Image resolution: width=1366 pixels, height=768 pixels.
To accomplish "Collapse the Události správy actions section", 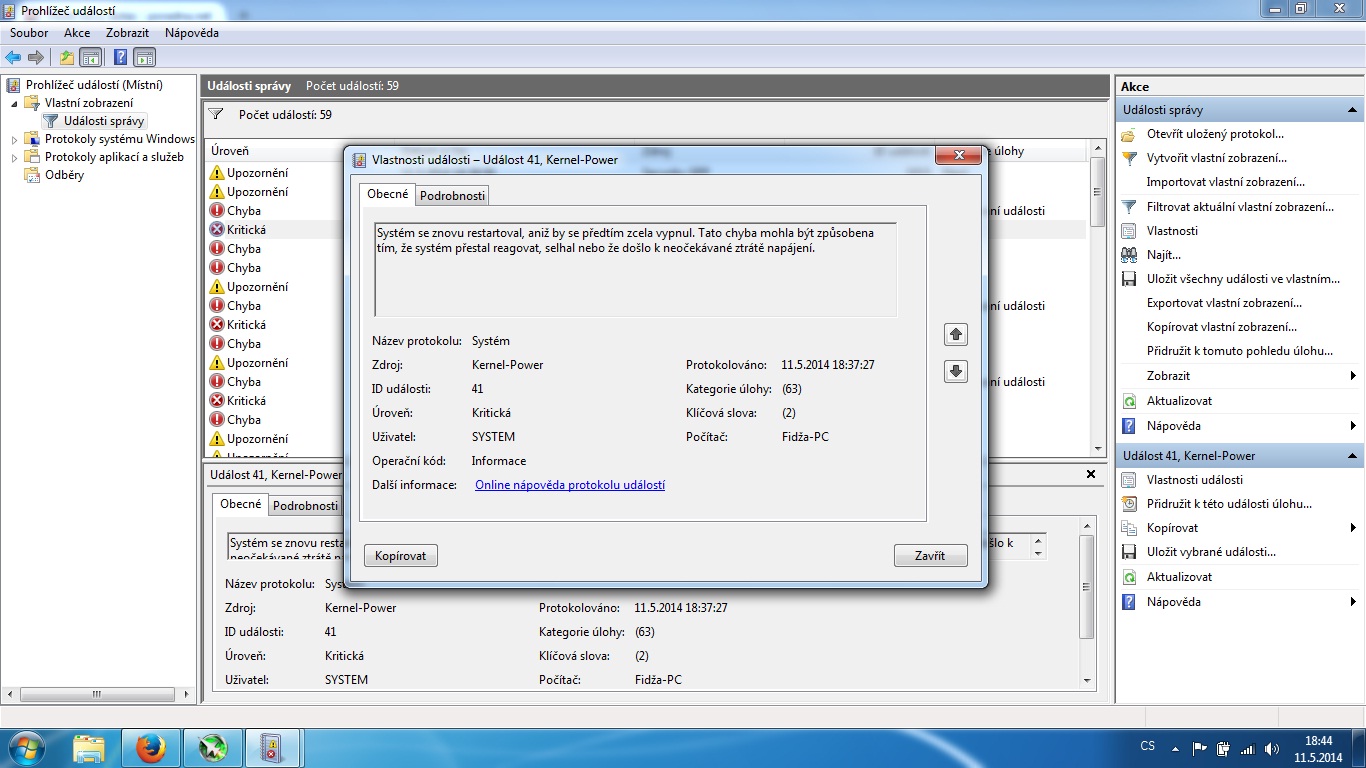I will click(1353, 110).
